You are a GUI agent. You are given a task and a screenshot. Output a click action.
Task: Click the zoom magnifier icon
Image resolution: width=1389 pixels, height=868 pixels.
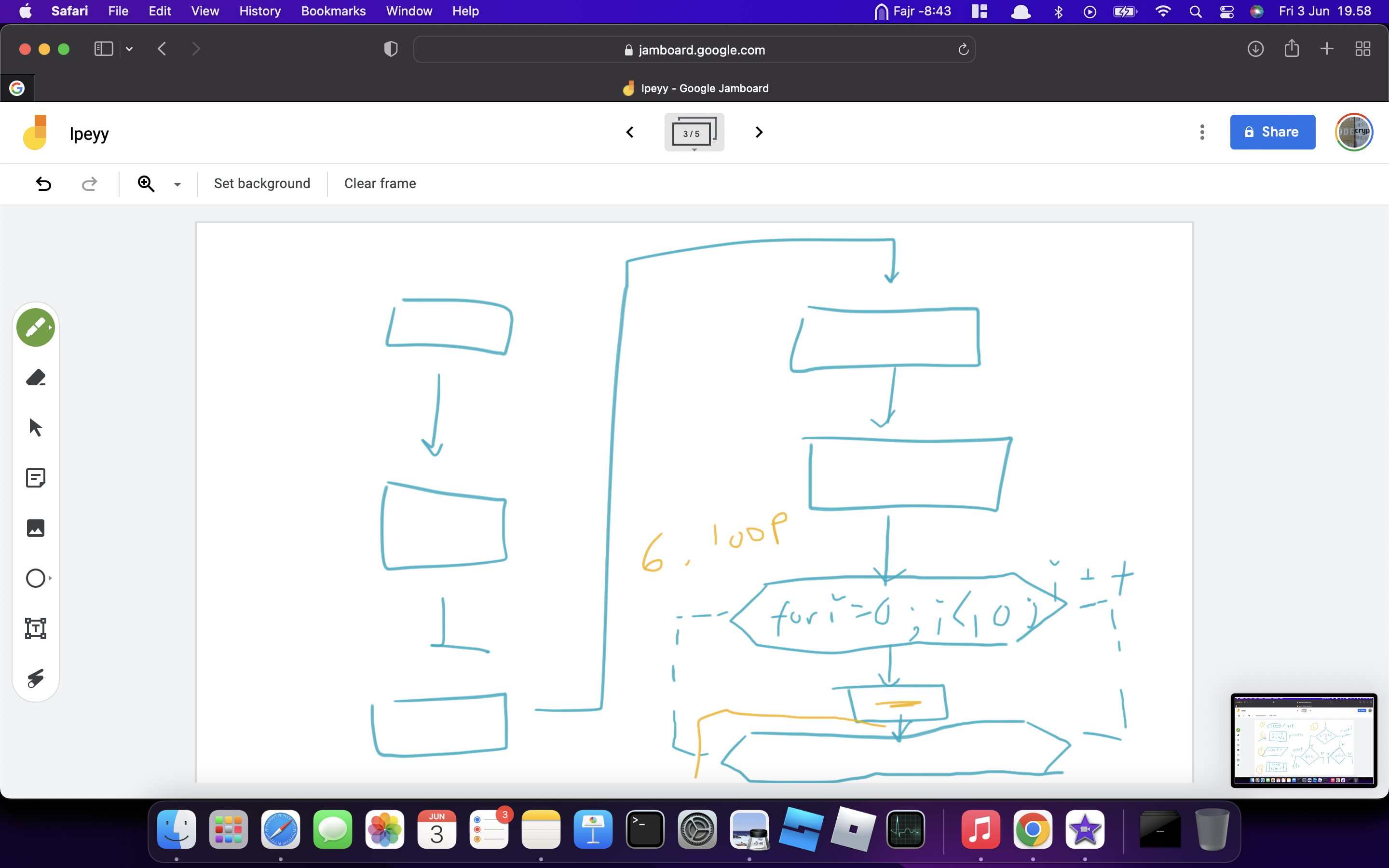point(146,184)
